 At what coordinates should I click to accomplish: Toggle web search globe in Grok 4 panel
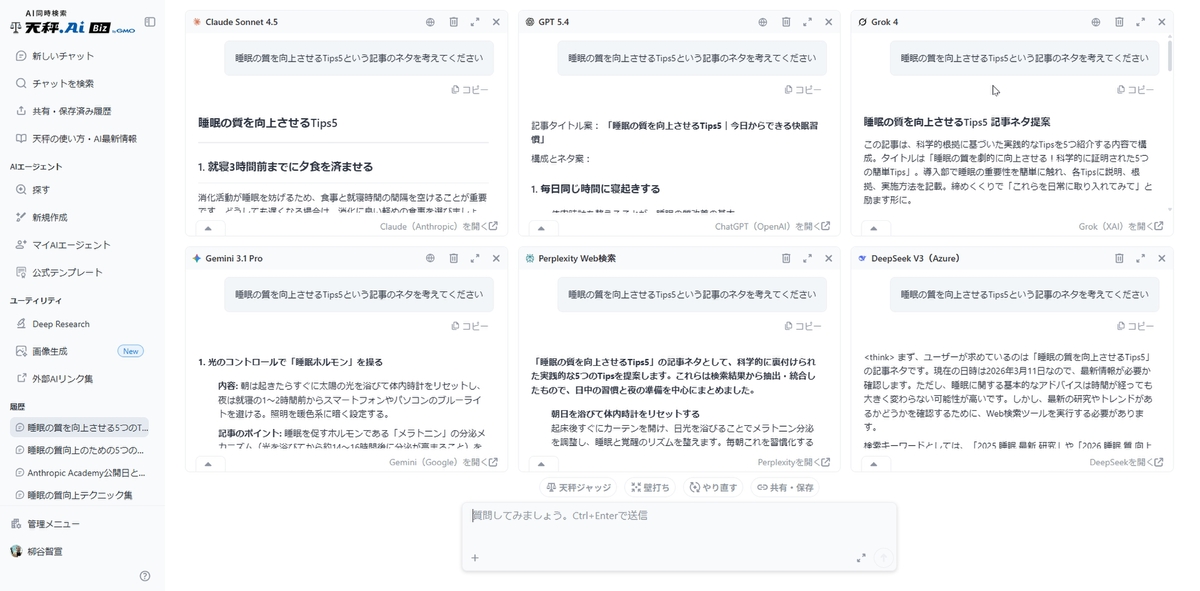click(x=1096, y=22)
